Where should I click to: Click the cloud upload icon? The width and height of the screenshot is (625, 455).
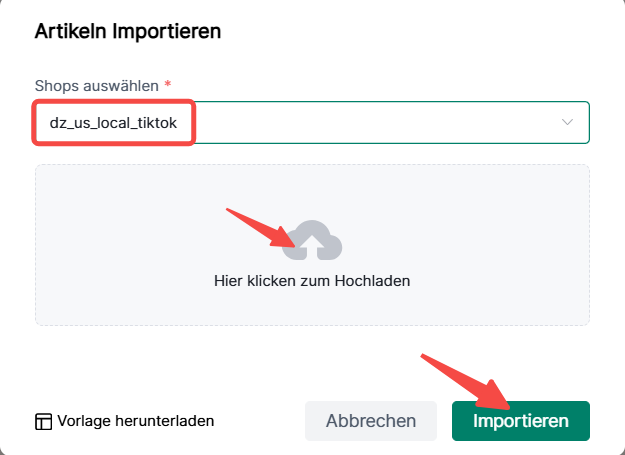tap(313, 240)
